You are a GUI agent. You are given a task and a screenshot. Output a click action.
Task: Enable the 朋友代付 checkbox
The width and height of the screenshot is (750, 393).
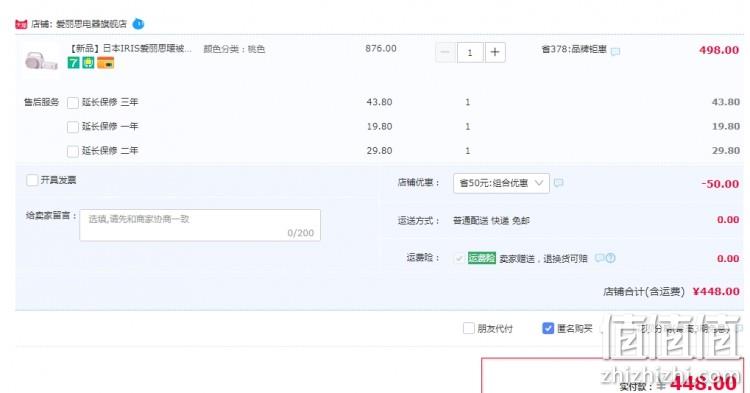tap(469, 328)
